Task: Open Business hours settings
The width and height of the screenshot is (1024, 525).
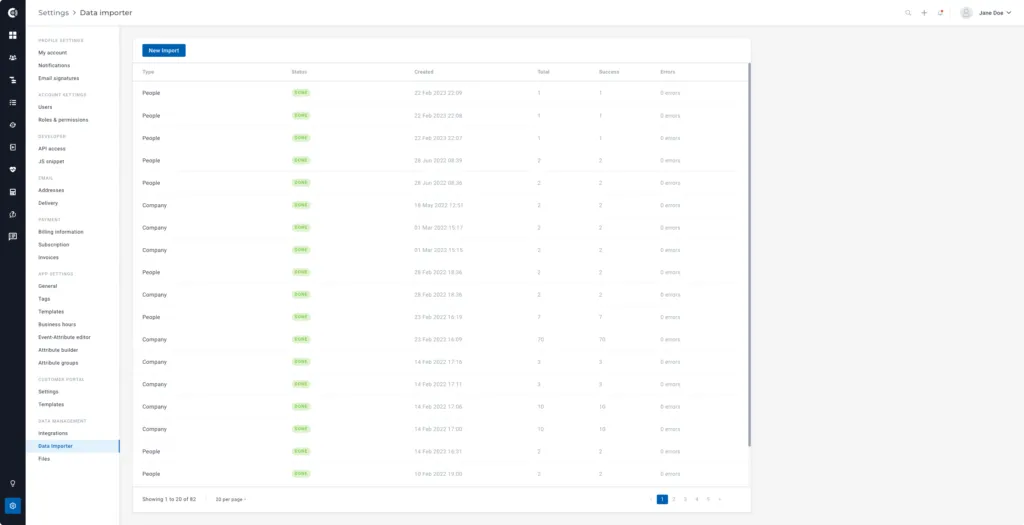Action: point(57,325)
